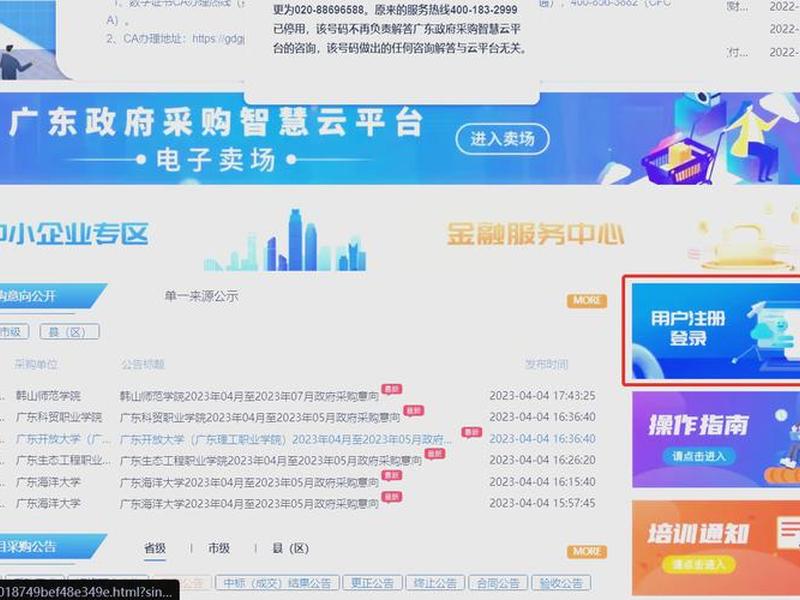Open 广东海洋大学 notice dated 16:15:40
Image resolution: width=800 pixels, height=600 pixels.
(249, 482)
